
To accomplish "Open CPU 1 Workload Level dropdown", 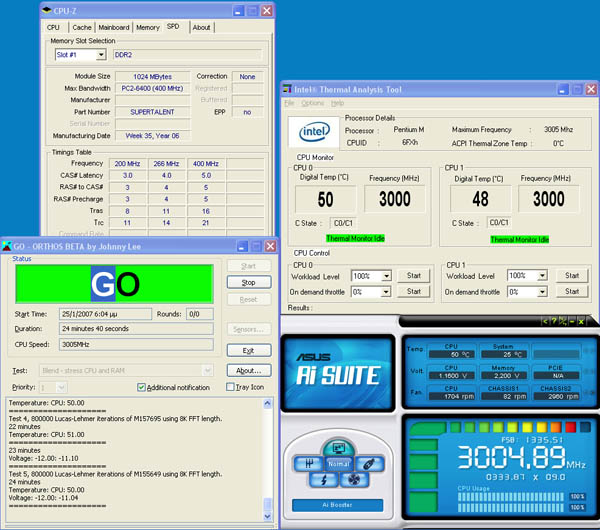I will pyautogui.click(x=542, y=276).
